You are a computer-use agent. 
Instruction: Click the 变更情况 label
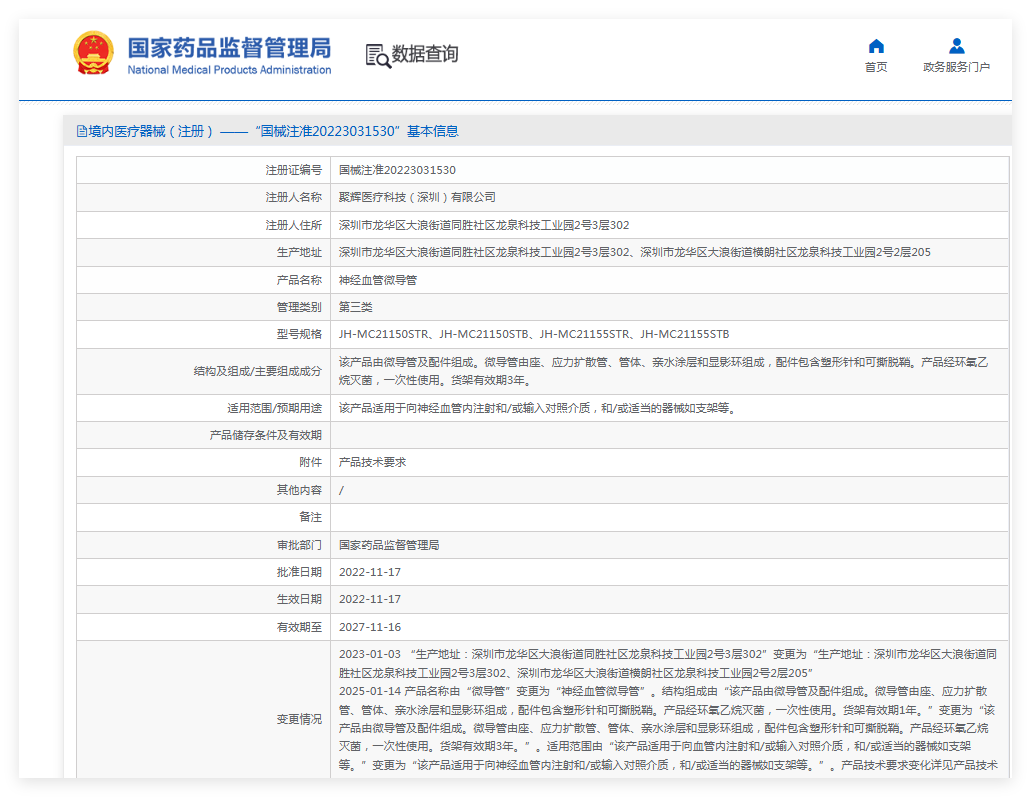[x=299, y=719]
